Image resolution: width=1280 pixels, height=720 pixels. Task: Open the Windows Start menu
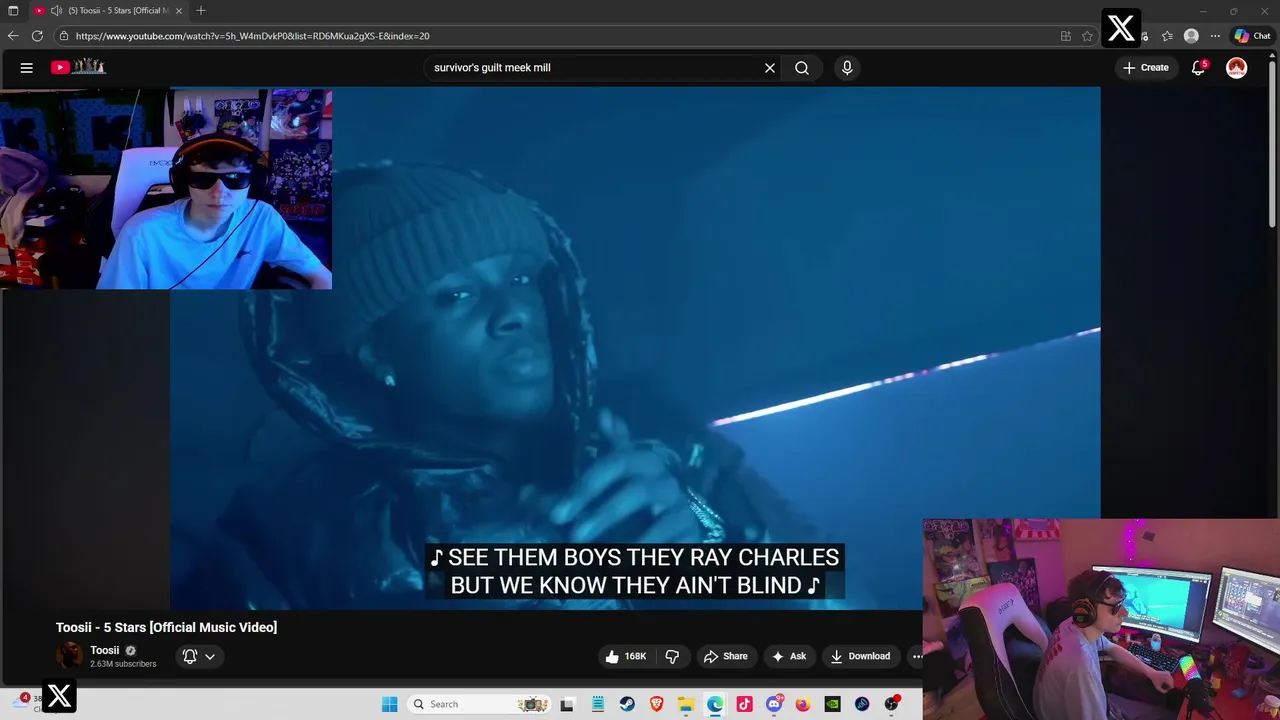[389, 704]
